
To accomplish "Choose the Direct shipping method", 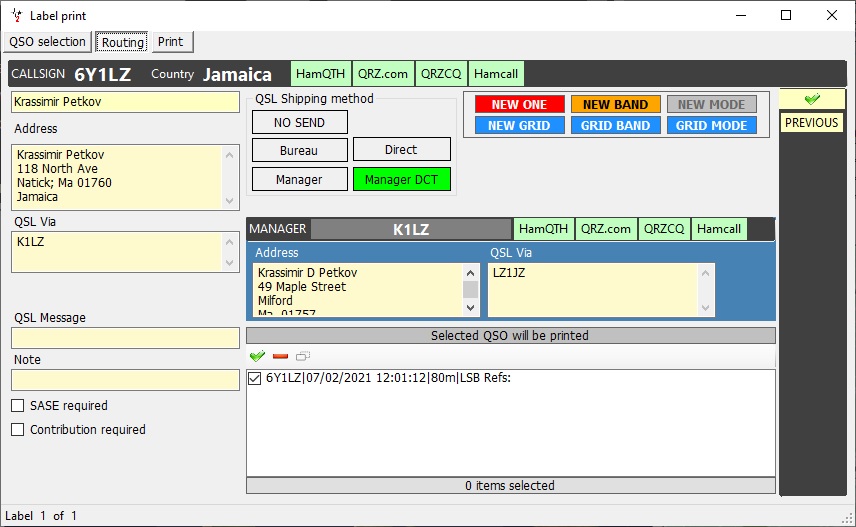I will coord(401,150).
